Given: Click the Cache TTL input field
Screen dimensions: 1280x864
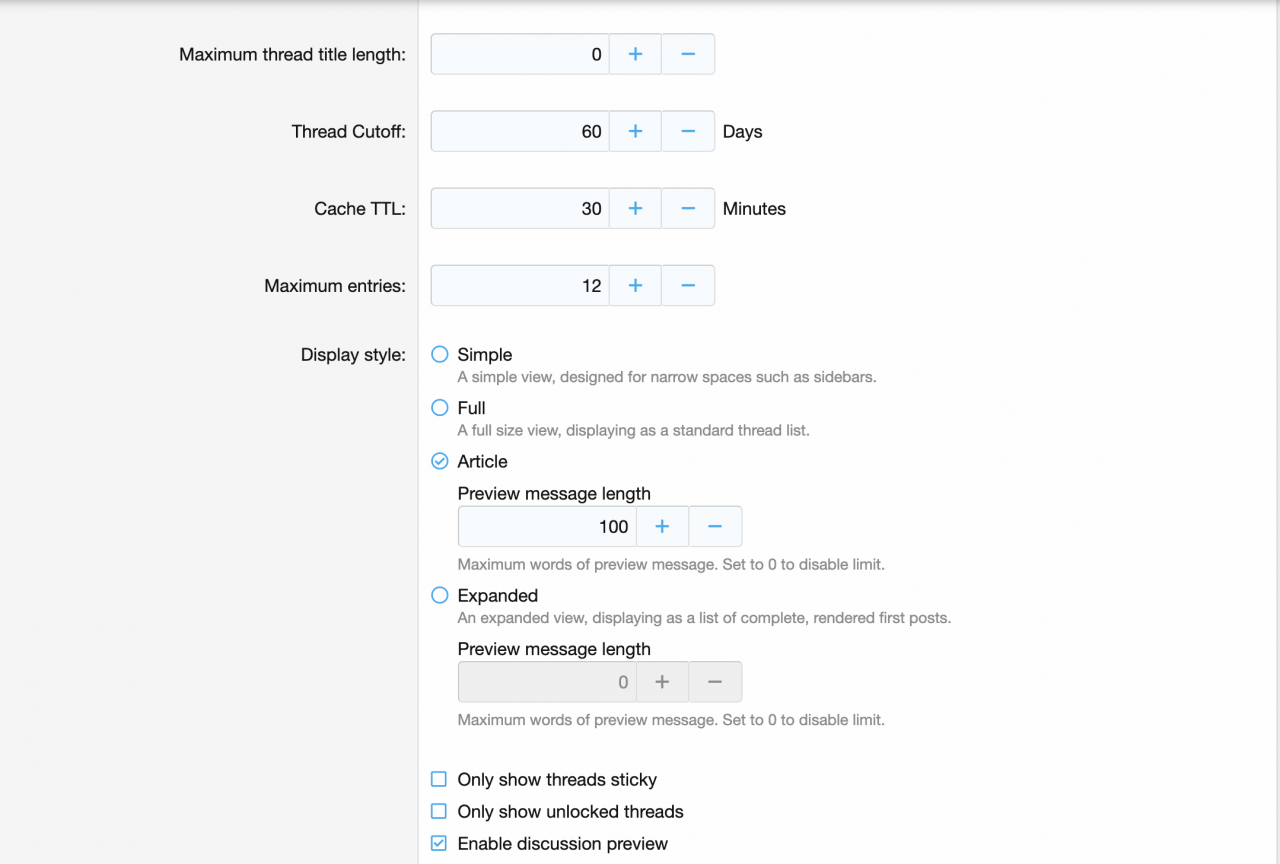Looking at the screenshot, I should click(520, 208).
